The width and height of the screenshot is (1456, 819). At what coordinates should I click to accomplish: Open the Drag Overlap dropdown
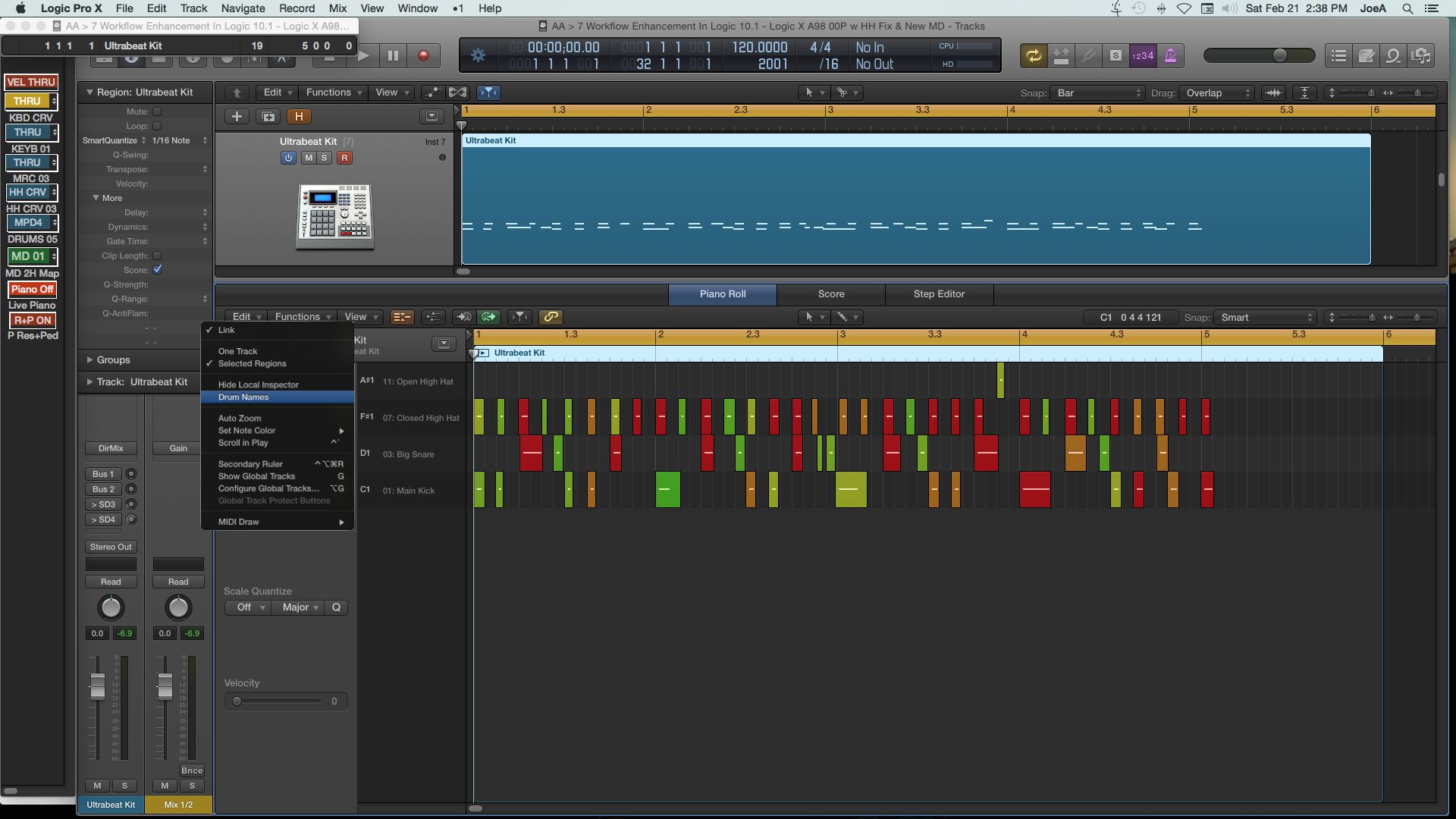tap(1217, 93)
